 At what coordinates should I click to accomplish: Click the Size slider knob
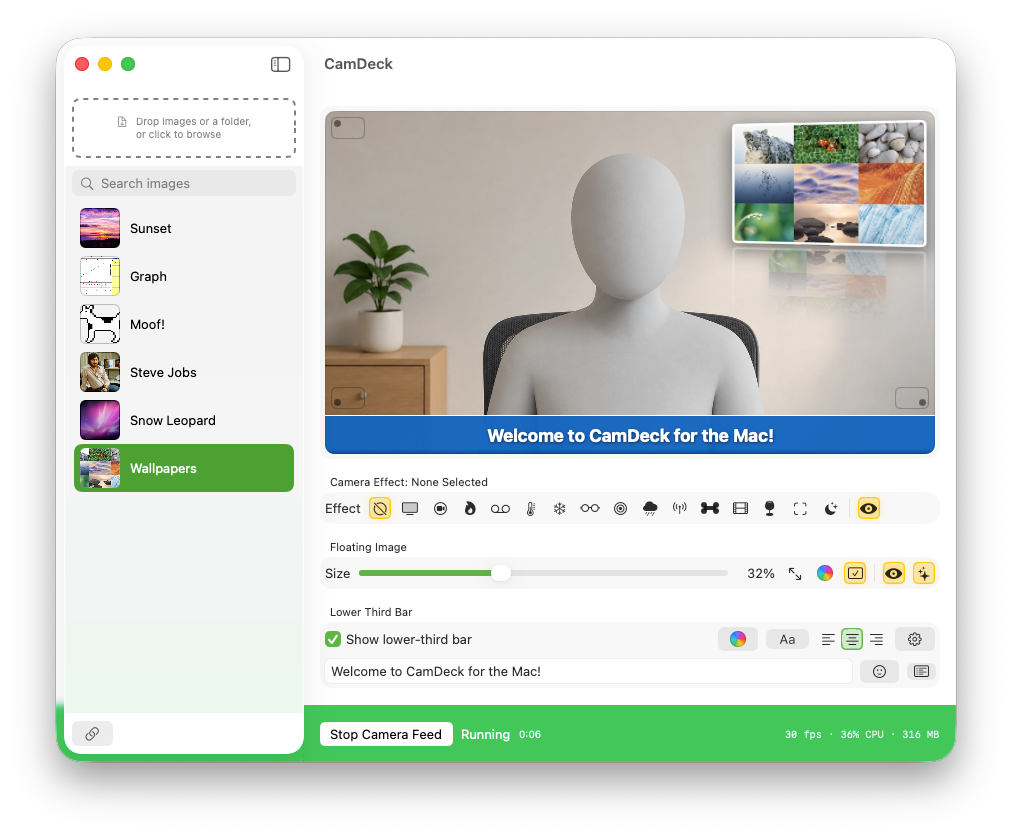click(x=501, y=573)
